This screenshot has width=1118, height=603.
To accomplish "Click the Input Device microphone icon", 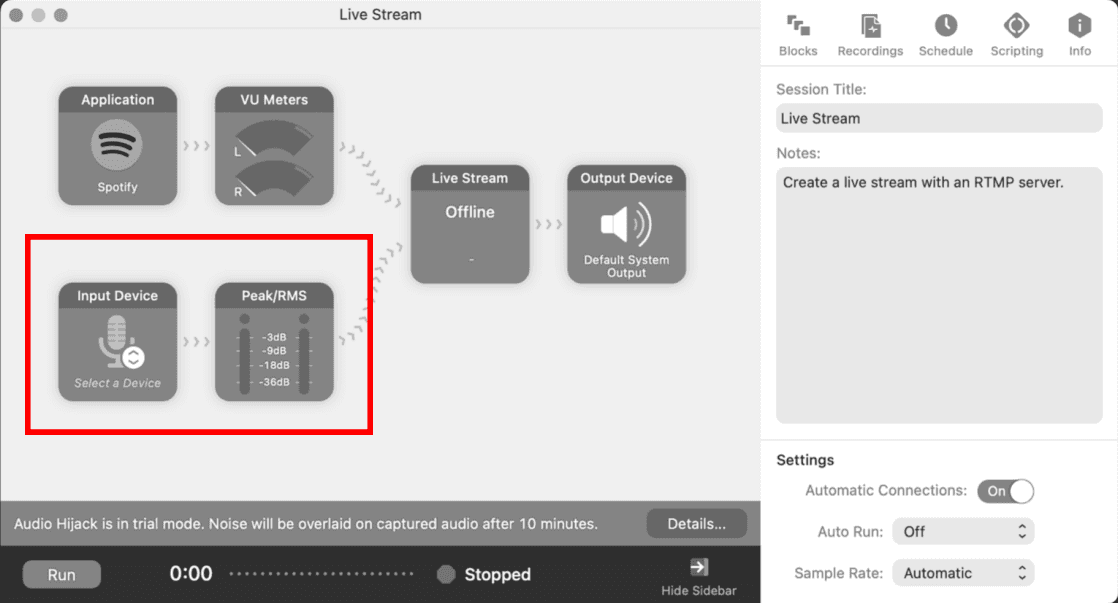I will (115, 341).
